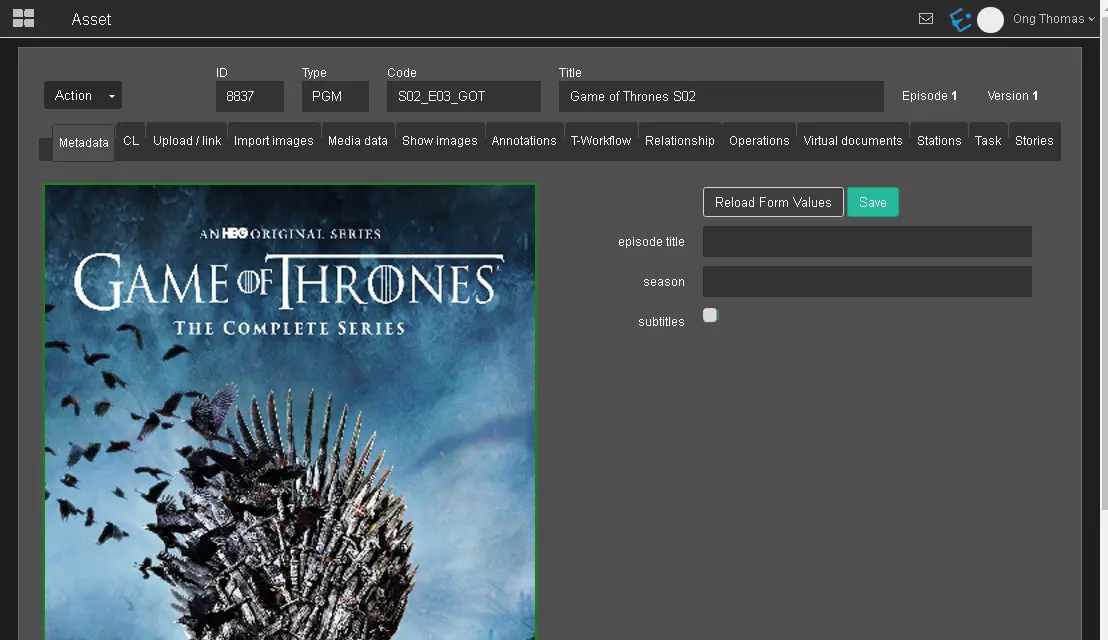Focus the season input field
Viewport: 1108px width, 640px height.
pyautogui.click(x=867, y=282)
